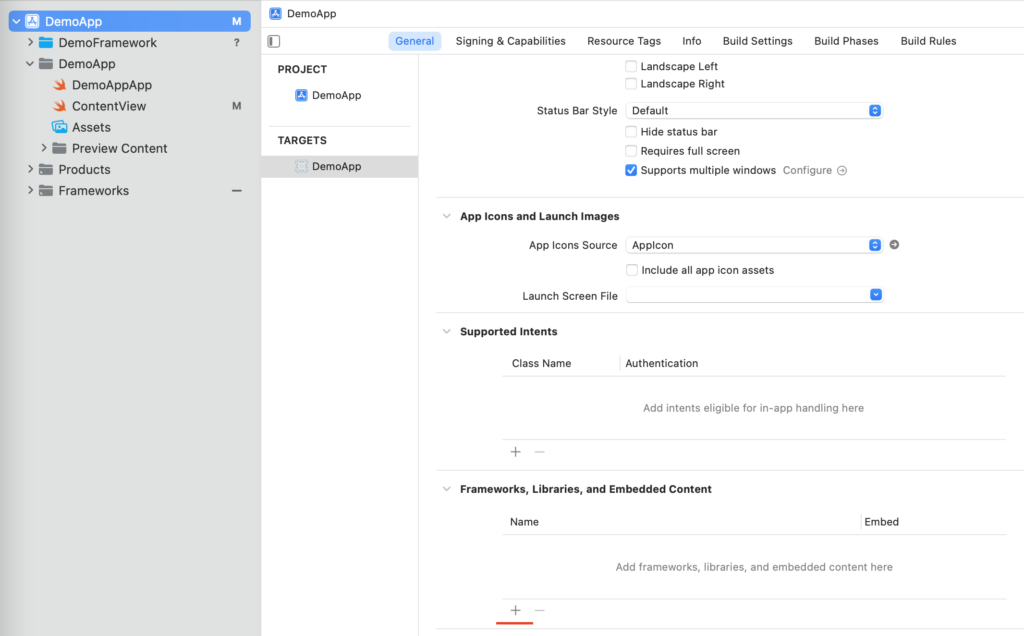The width and height of the screenshot is (1024, 636).
Task: Open the Status Bar Style dropdown
Action: [754, 110]
